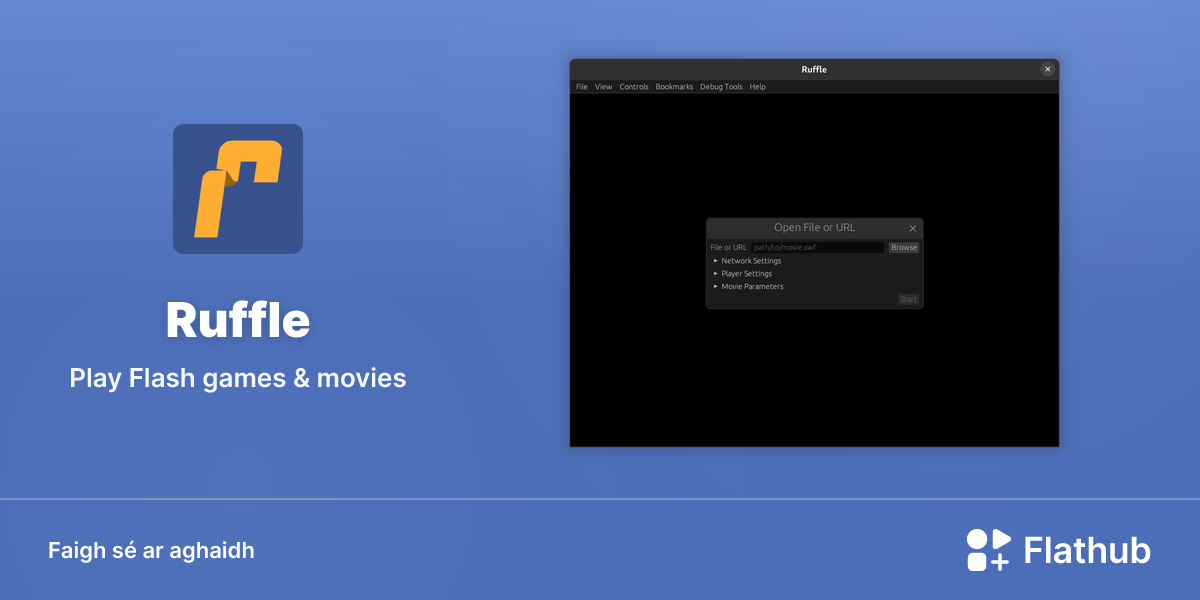The width and height of the screenshot is (1200, 600).
Task: Open the View menu
Action: tap(603, 87)
